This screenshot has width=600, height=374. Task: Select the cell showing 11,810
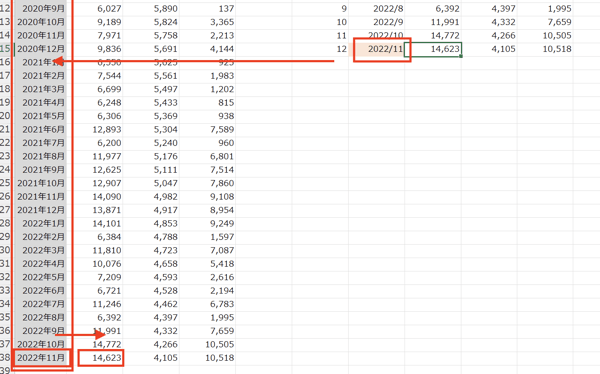pos(95,250)
